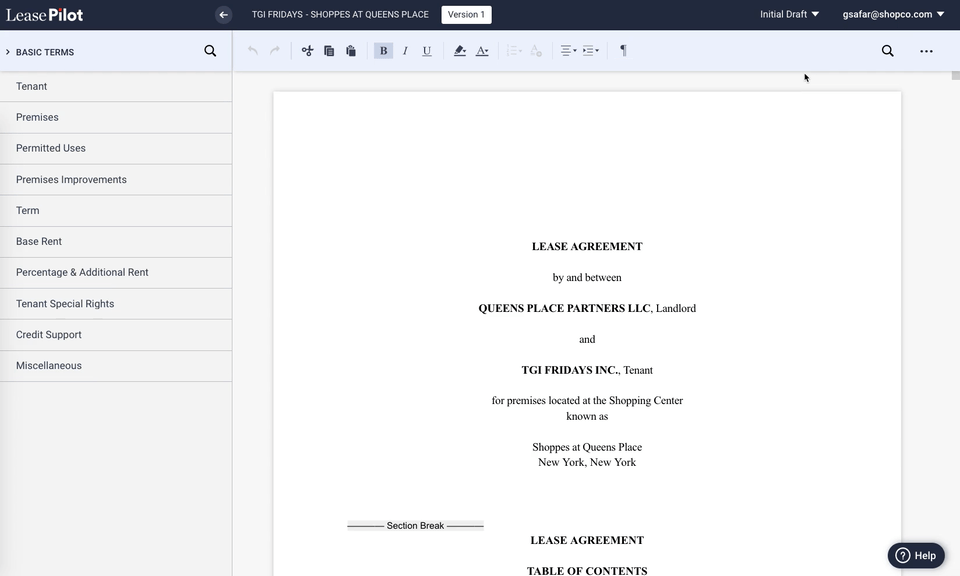
Task: Click the back arrow beside document title
Action: click(224, 15)
